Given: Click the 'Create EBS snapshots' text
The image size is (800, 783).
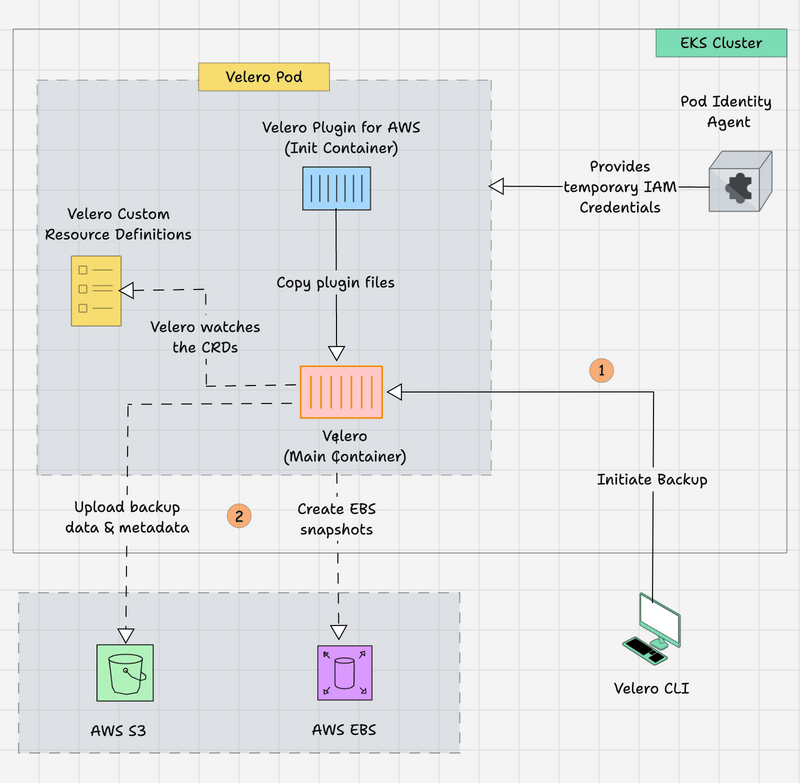Looking at the screenshot, I should tap(337, 519).
